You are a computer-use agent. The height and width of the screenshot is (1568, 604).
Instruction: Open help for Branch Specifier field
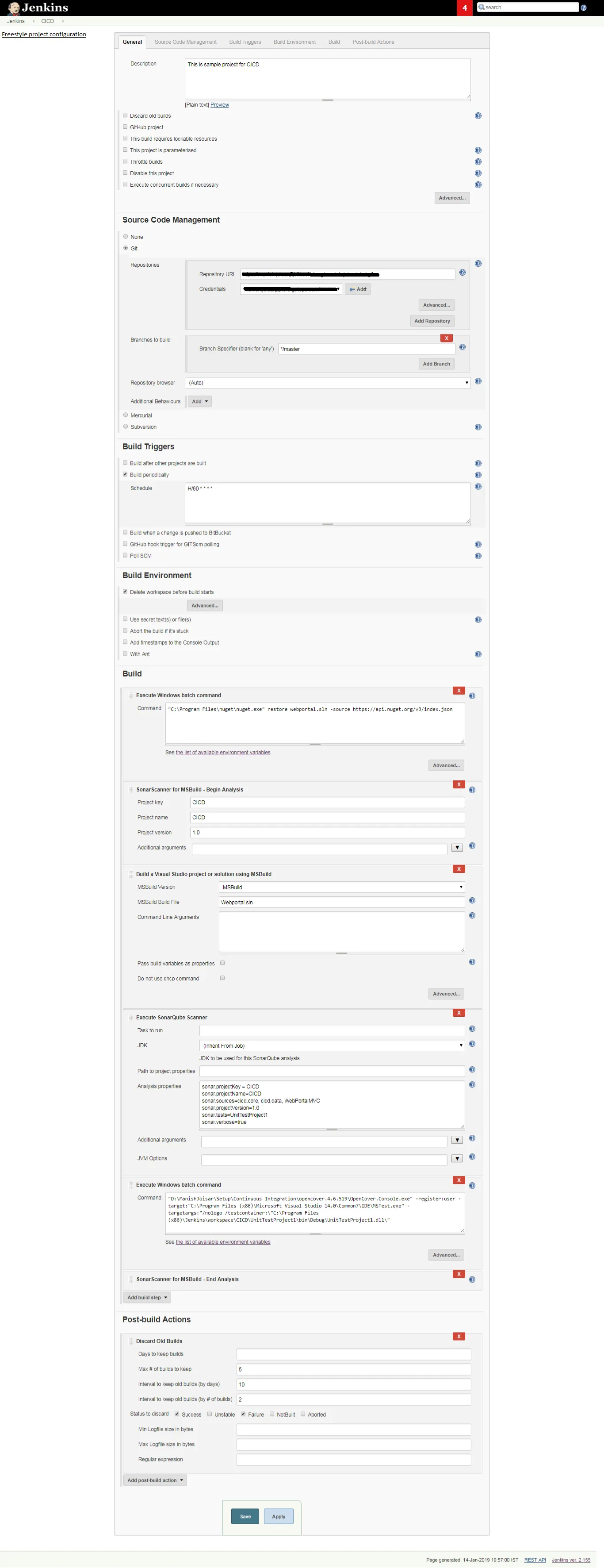[462, 347]
